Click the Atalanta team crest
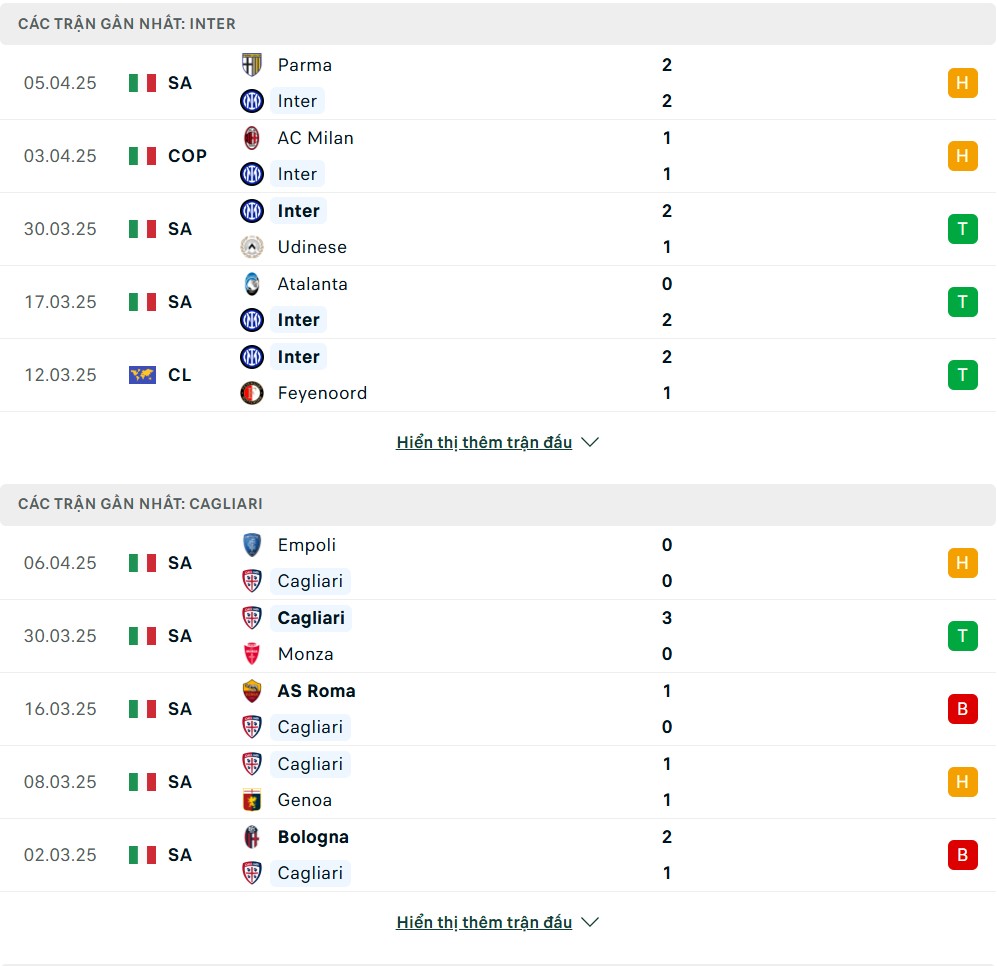The image size is (997, 966). [x=252, y=284]
